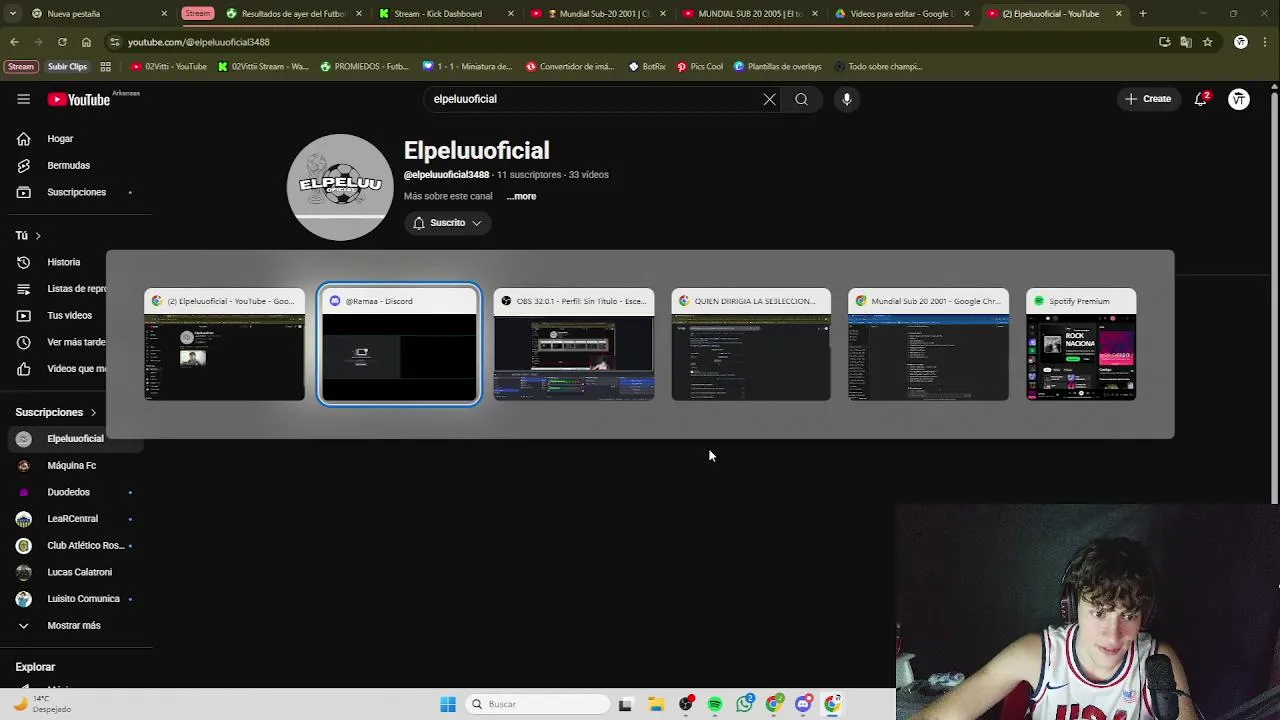
Task: Switch to Stream - Kick Dashboard tab
Action: click(x=447, y=14)
